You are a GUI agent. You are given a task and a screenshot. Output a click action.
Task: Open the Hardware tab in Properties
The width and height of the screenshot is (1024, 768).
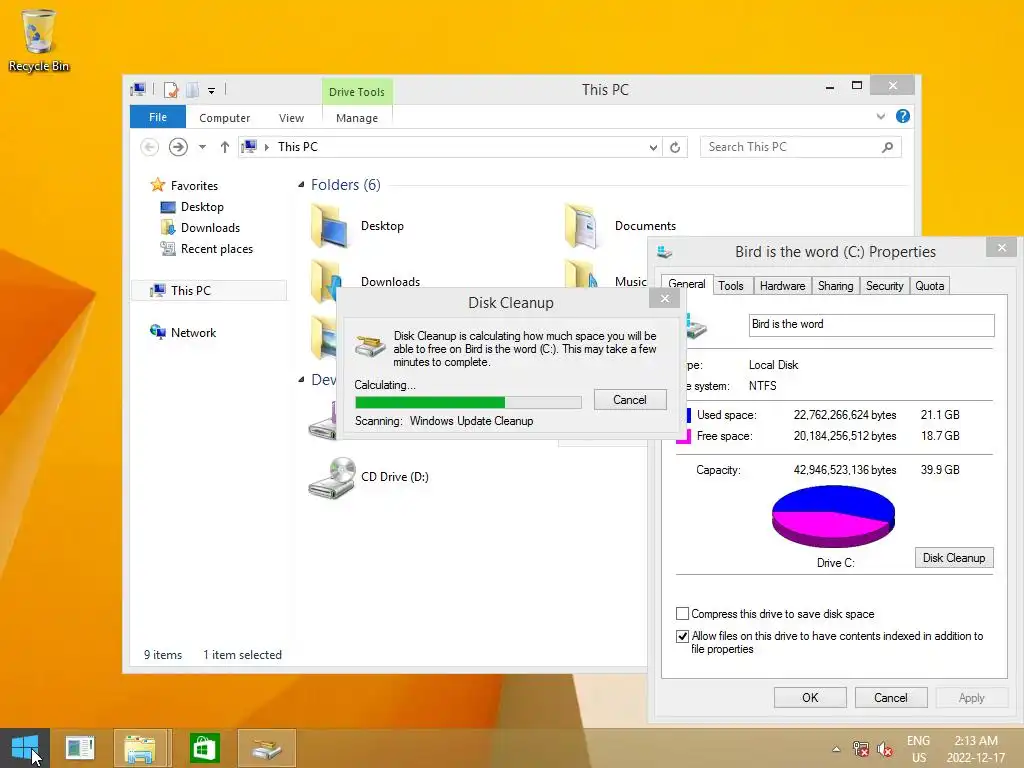coord(782,286)
